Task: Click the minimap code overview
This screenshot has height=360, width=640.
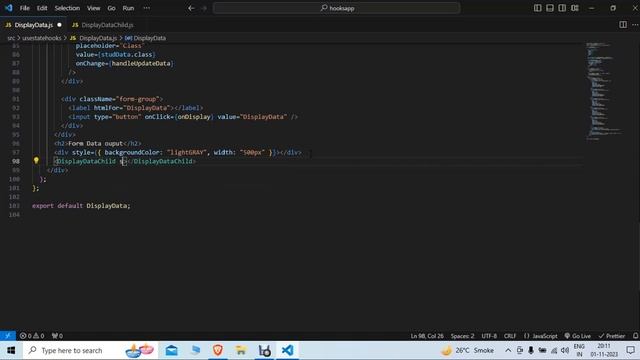Action: tap(604, 91)
